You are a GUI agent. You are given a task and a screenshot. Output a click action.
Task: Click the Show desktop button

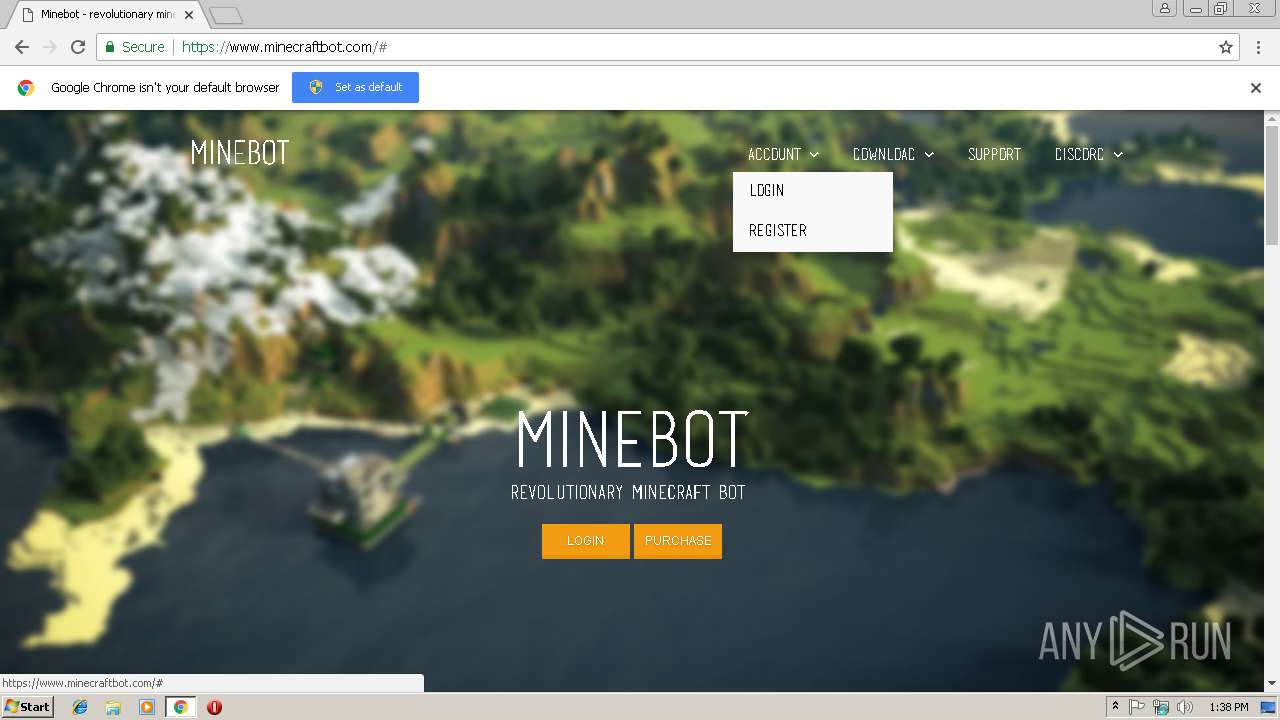tap(1268, 707)
